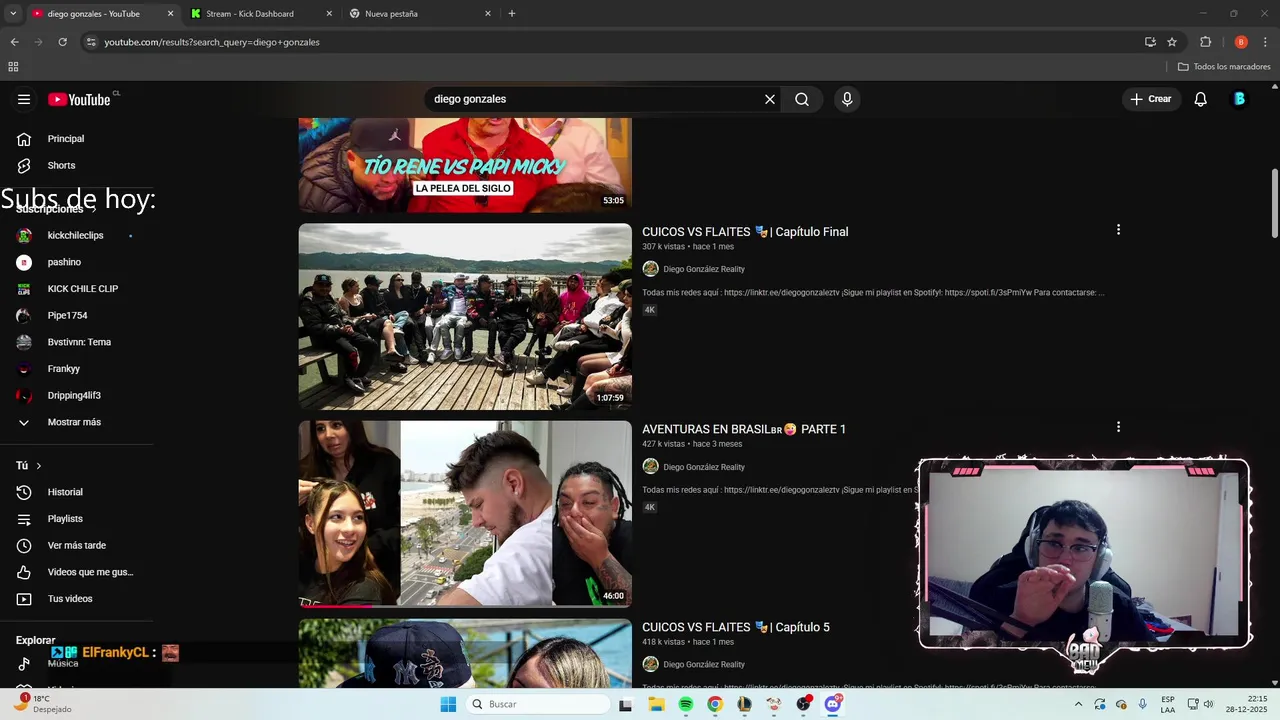Click the Crear button
Image resolution: width=1280 pixels, height=720 pixels.
1150,99
